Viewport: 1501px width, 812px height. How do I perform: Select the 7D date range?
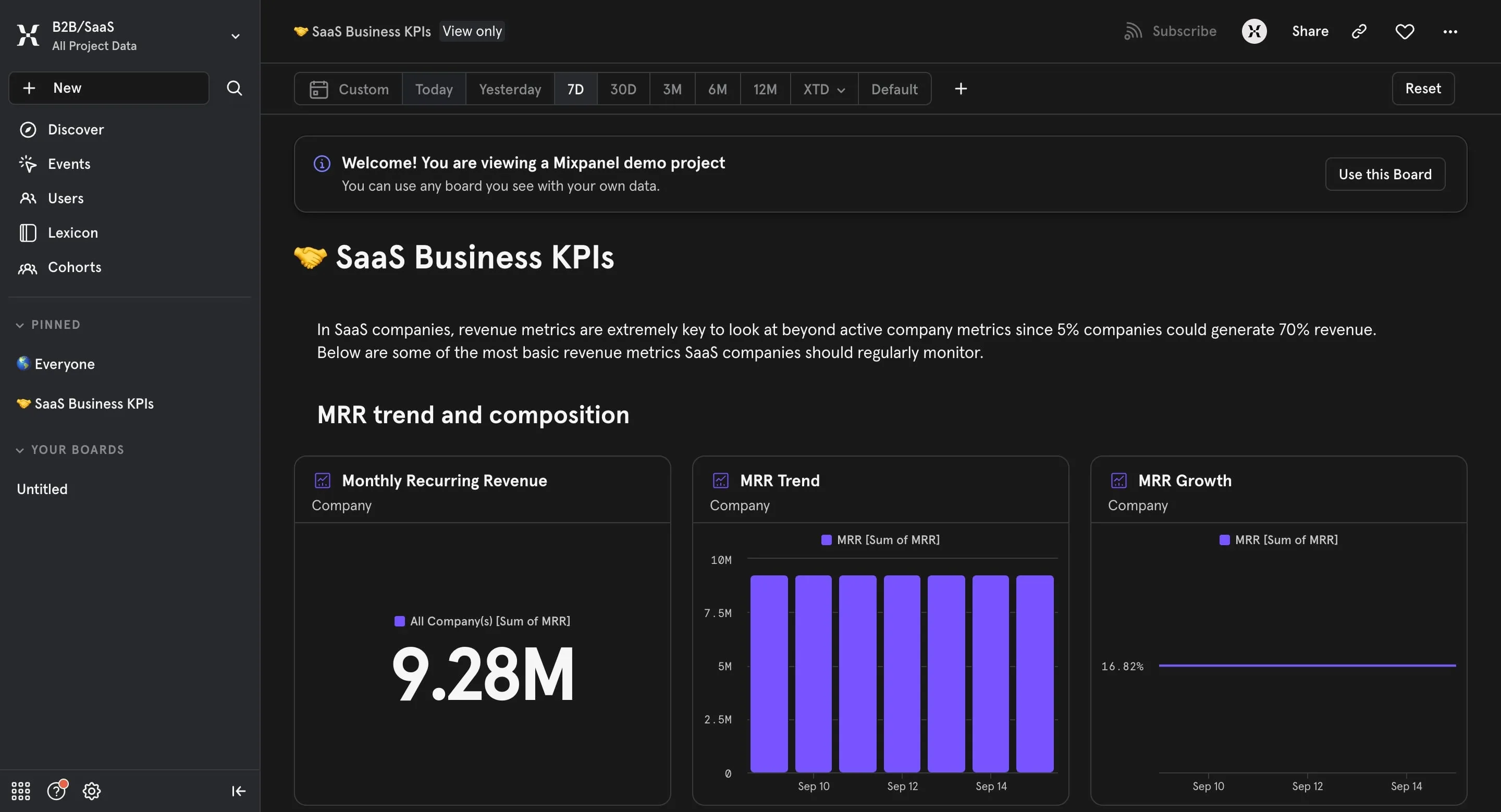[x=575, y=89]
